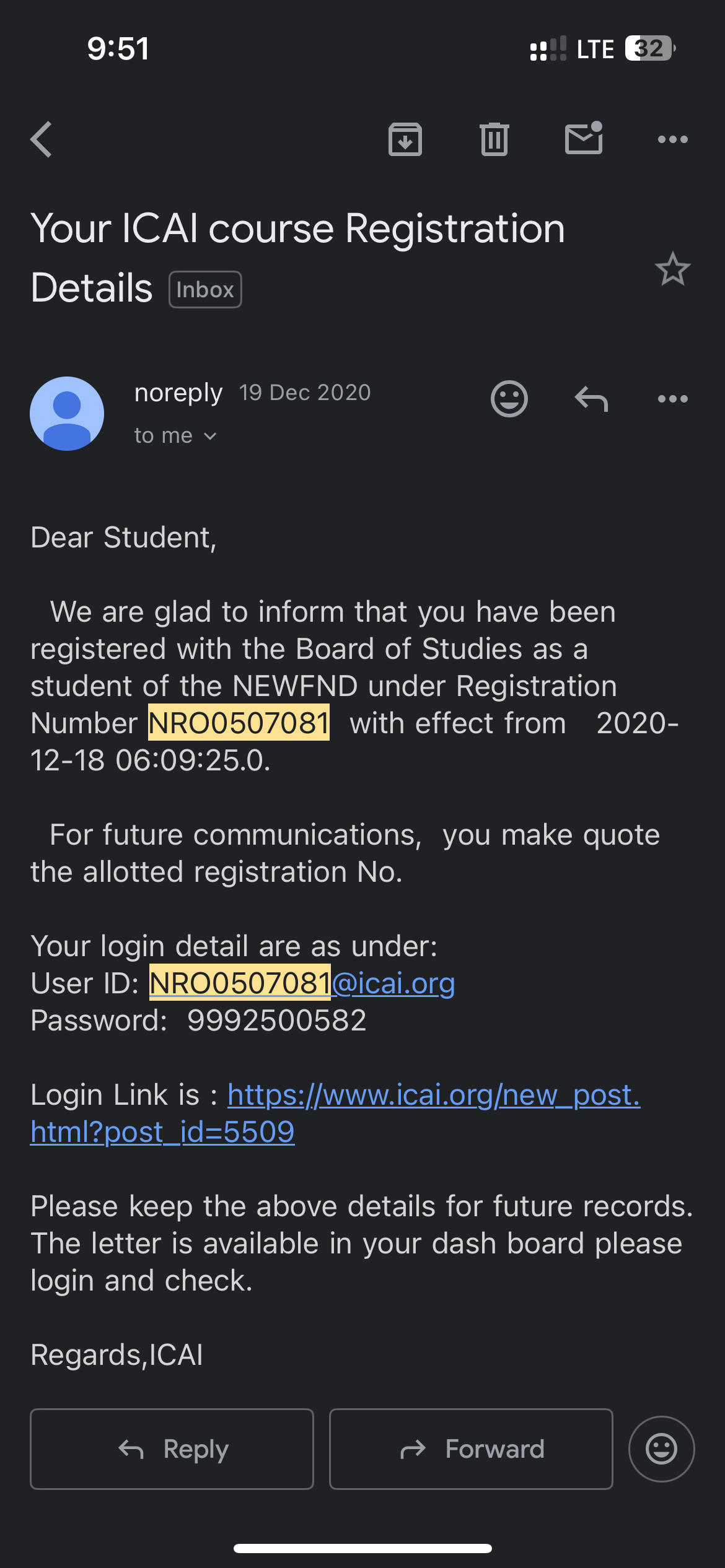Viewport: 725px width, 1568px height.
Task: Open the top more options menu
Action: pos(672,139)
